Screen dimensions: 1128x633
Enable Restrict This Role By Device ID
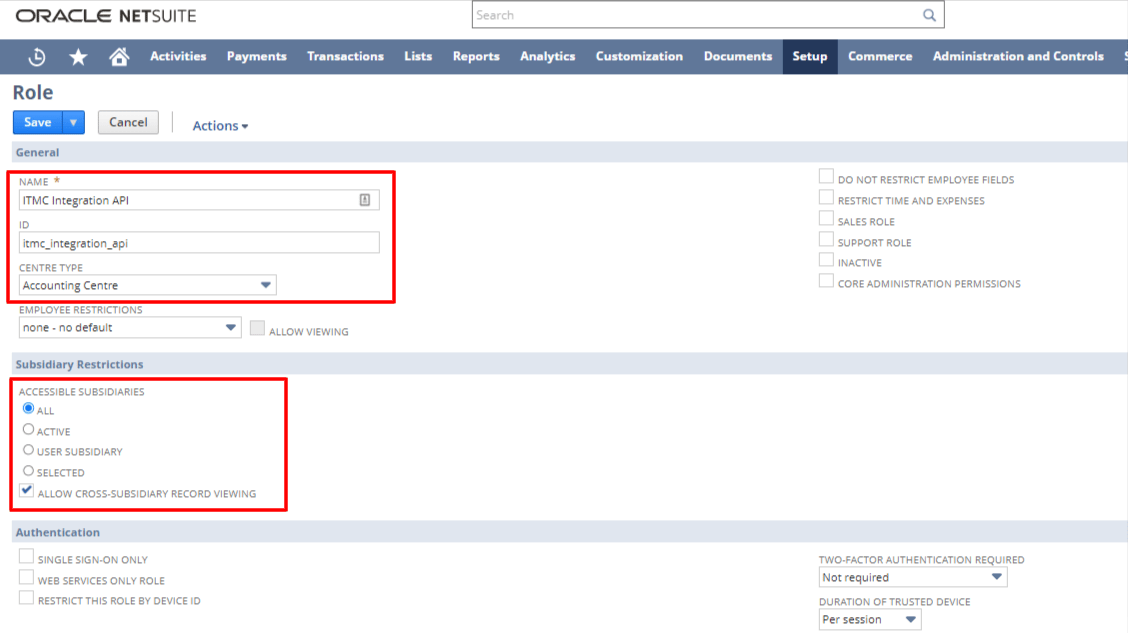tap(27, 598)
